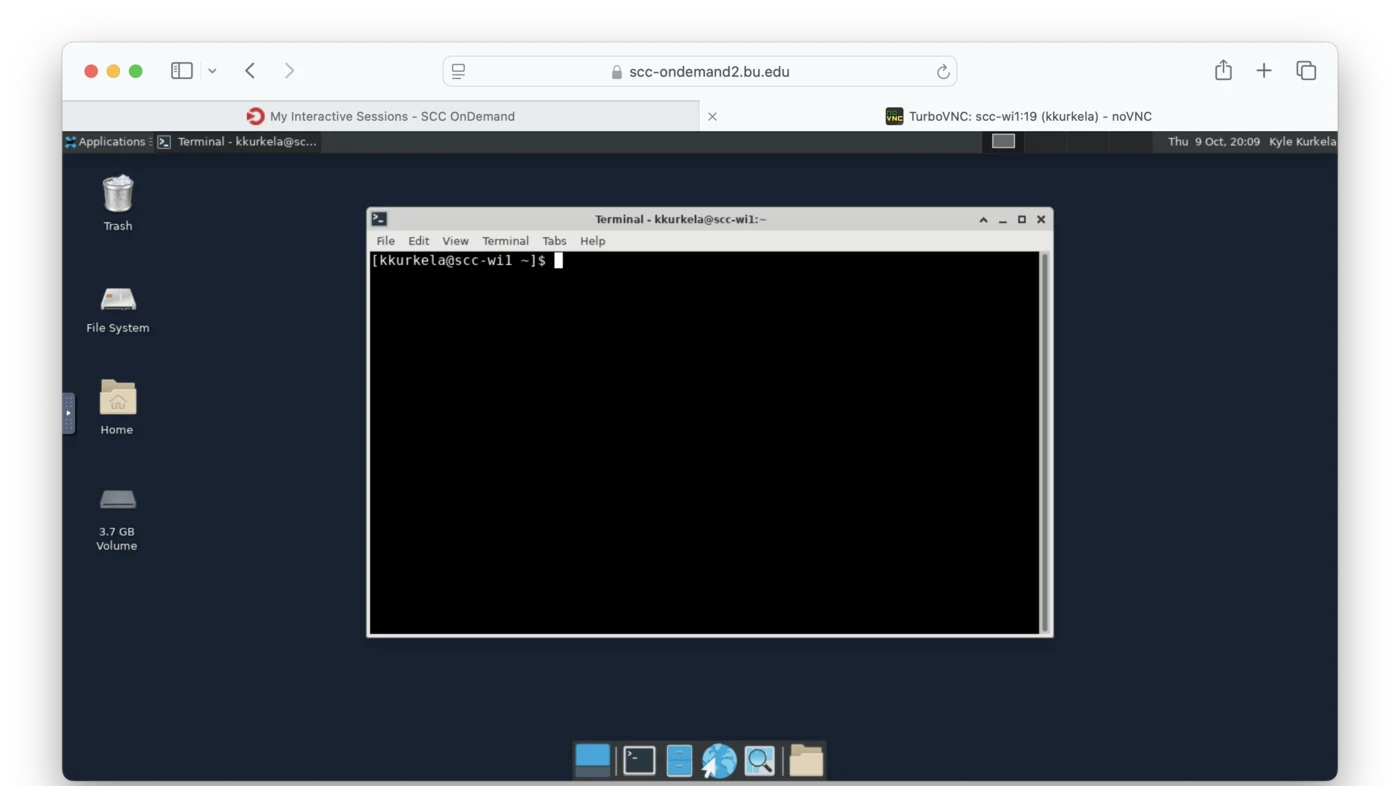Click the green Safari fullscreen button
1400x786 pixels.
136,71
